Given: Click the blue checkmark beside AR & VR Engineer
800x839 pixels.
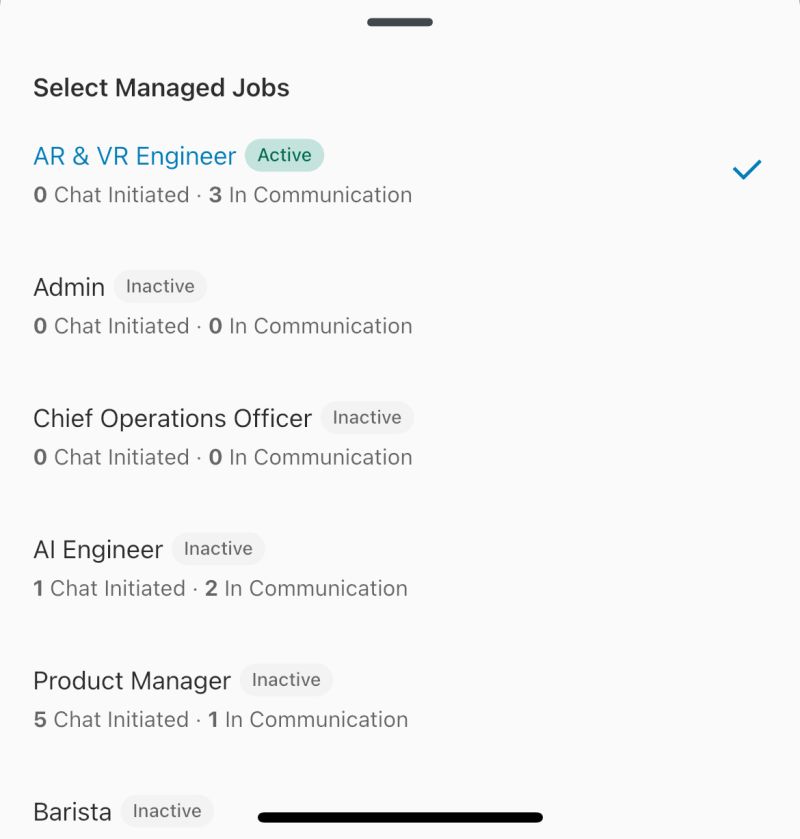Looking at the screenshot, I should click(x=747, y=170).
